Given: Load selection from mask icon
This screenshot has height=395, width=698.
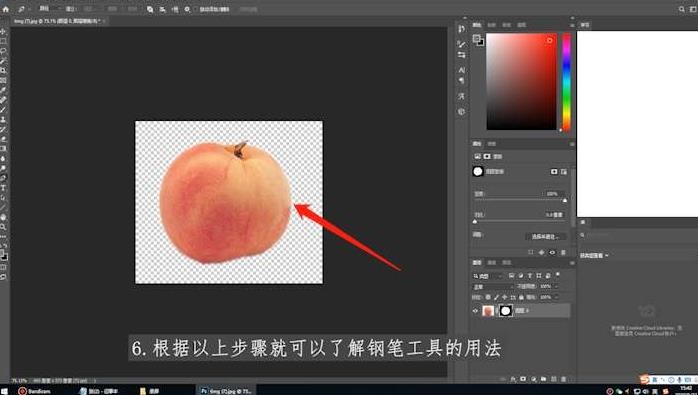Looking at the screenshot, I should click(531, 252).
